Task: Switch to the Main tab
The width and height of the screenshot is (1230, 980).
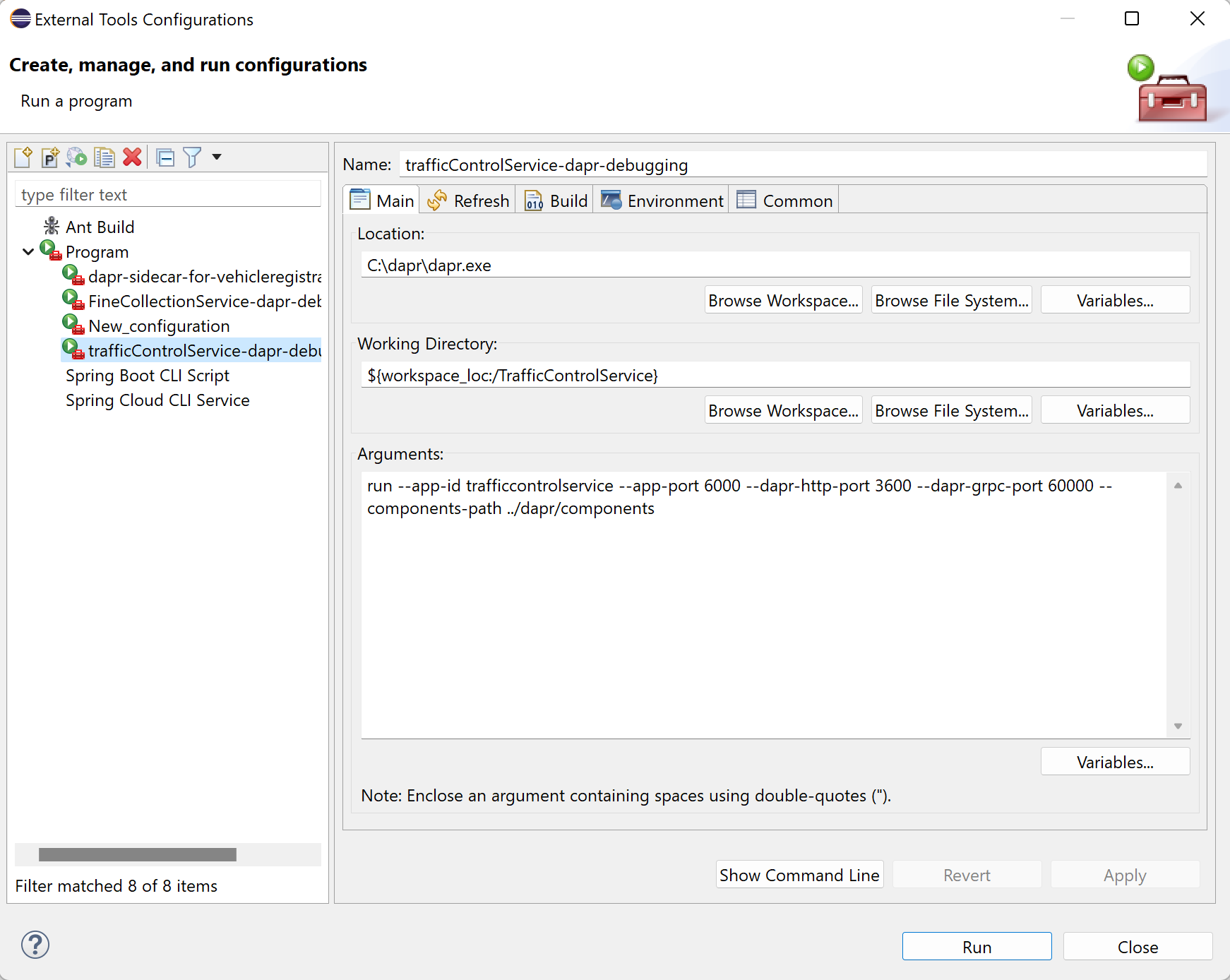Action: (382, 201)
